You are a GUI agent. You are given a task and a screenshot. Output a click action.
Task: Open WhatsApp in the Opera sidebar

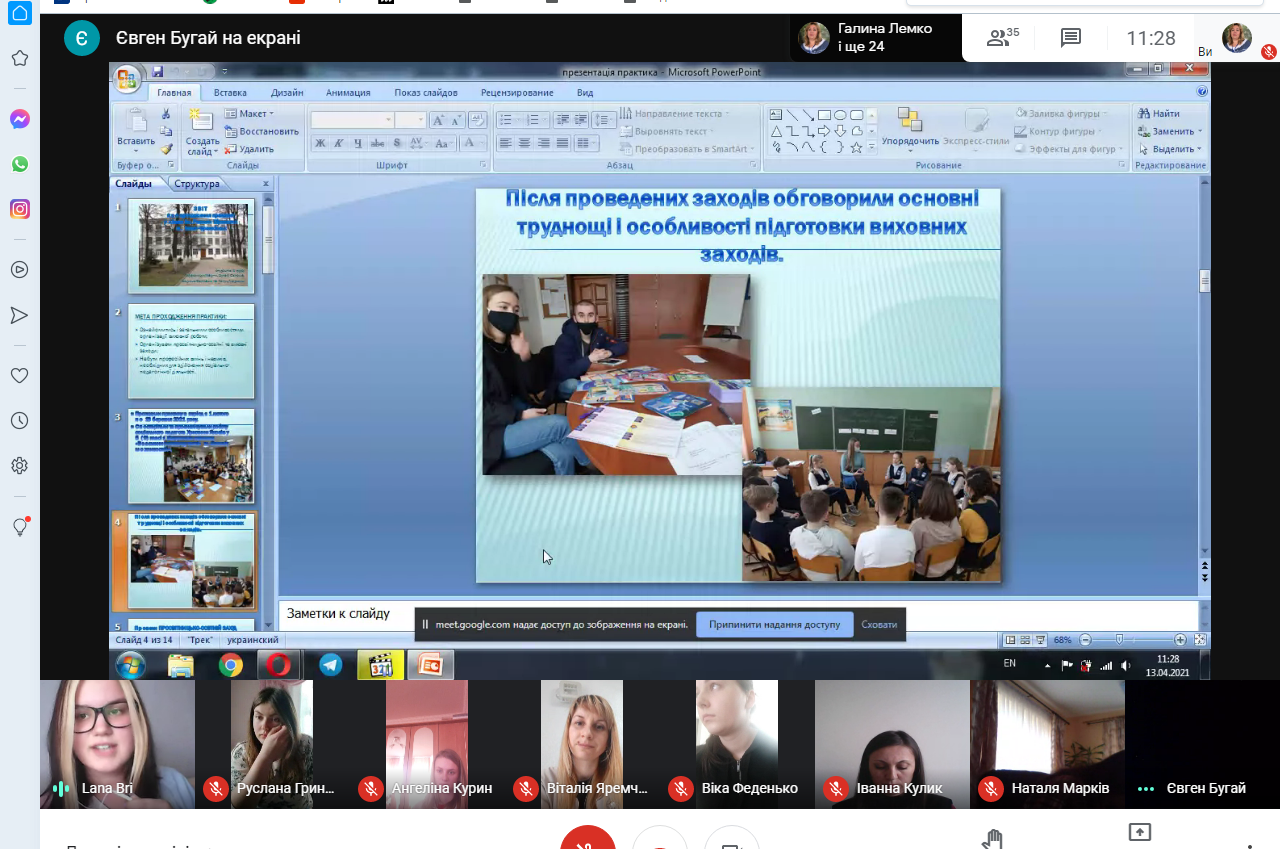pyautogui.click(x=19, y=164)
